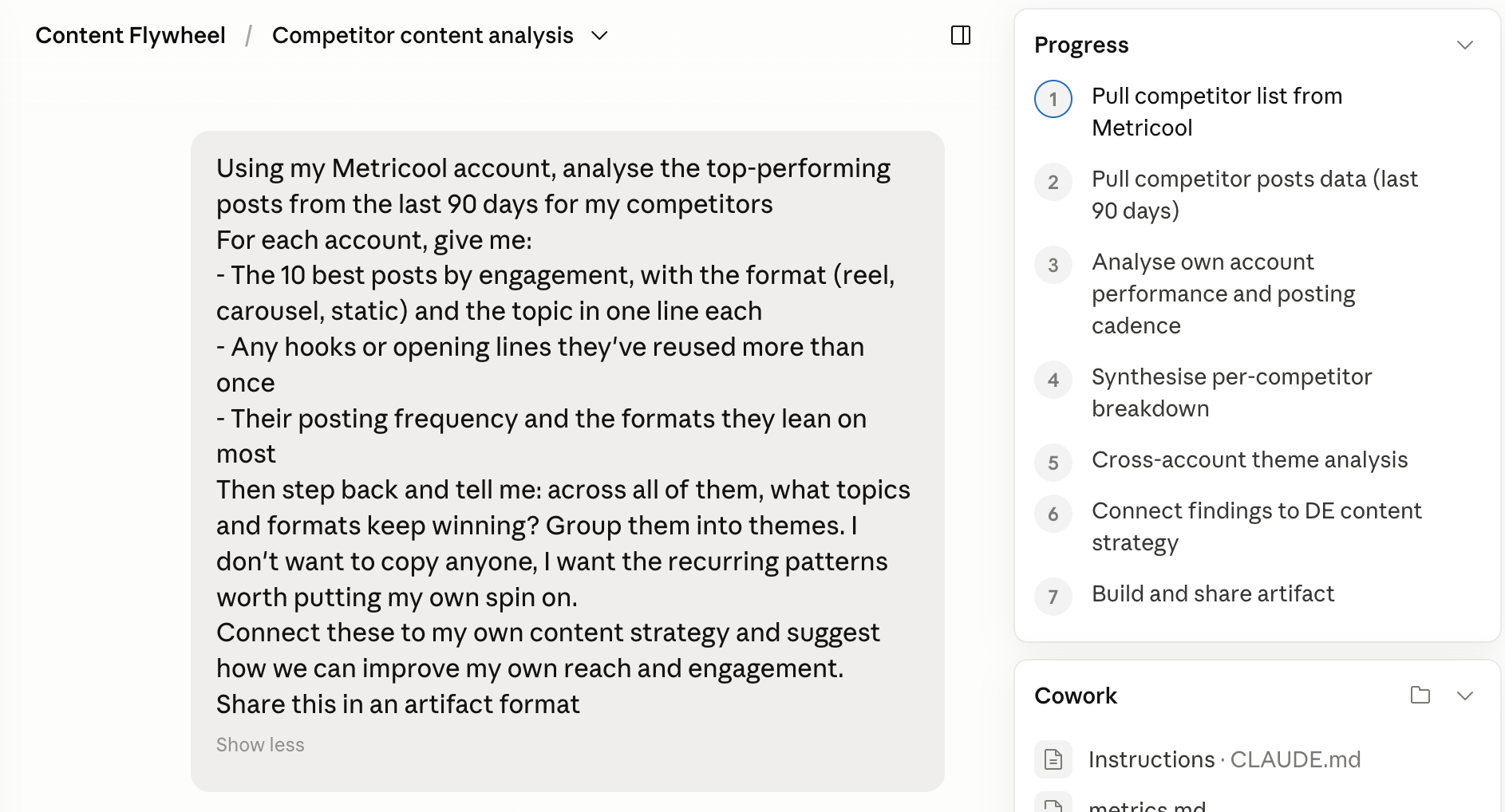
Task: Click the step 7 number badge
Action: 1053,597
